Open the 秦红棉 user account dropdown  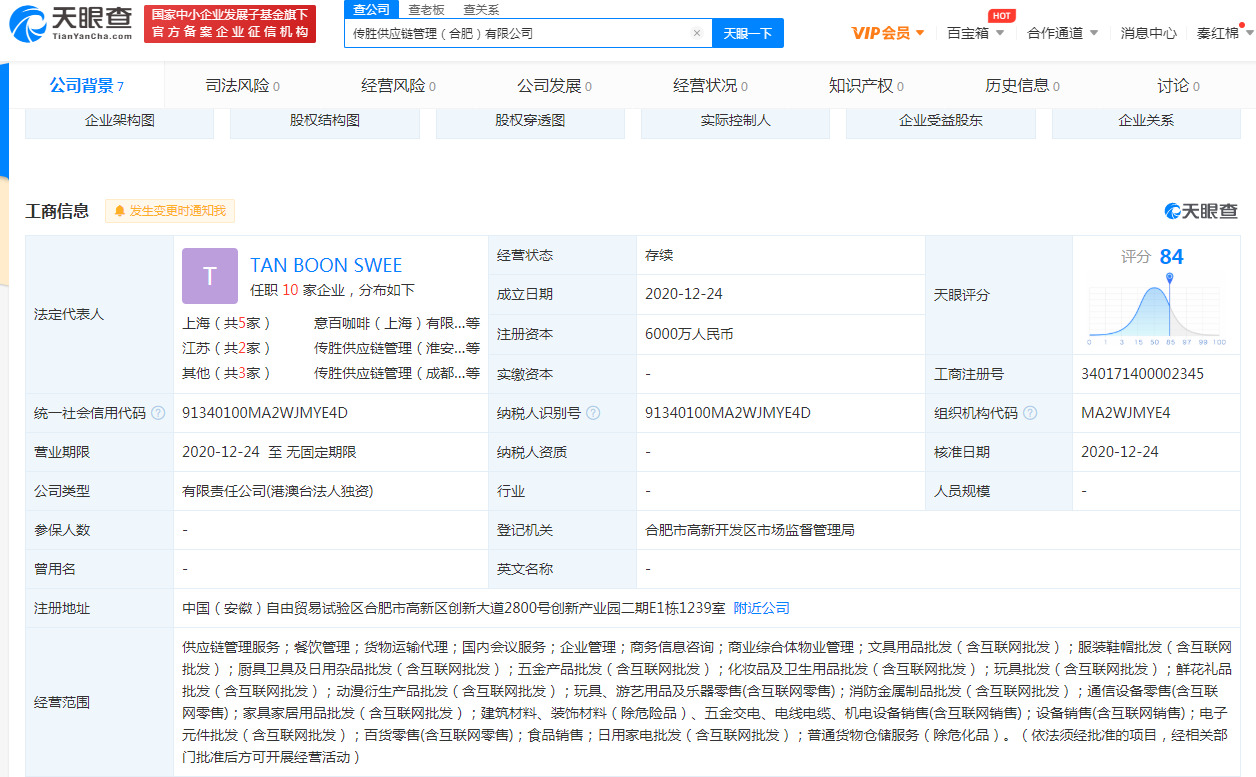(x=1225, y=33)
